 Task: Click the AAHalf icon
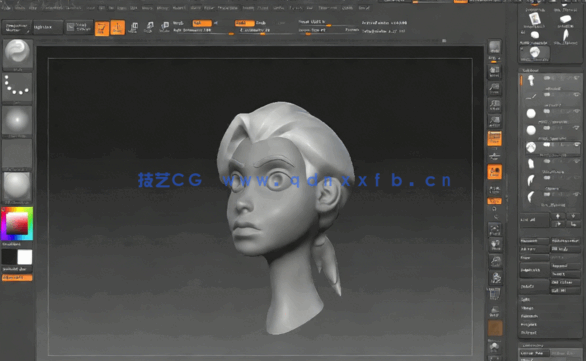[x=494, y=121]
